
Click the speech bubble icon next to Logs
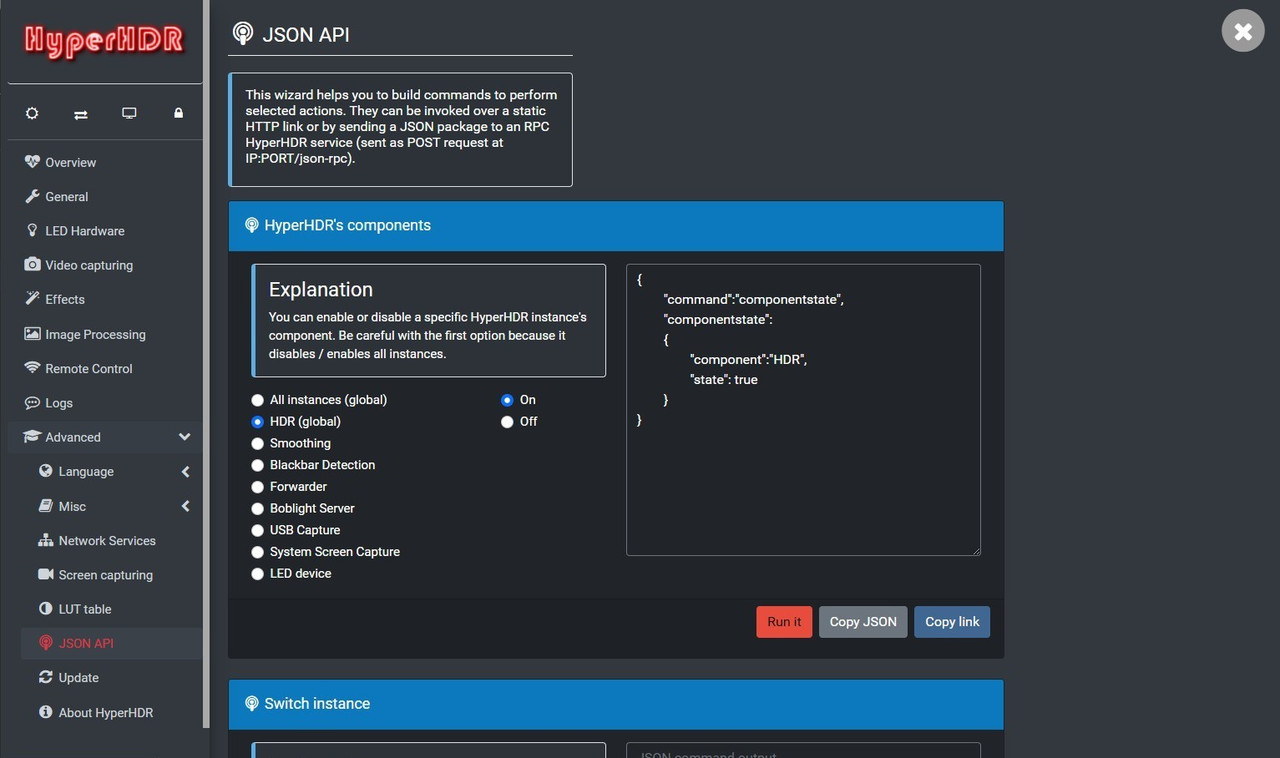[32, 403]
